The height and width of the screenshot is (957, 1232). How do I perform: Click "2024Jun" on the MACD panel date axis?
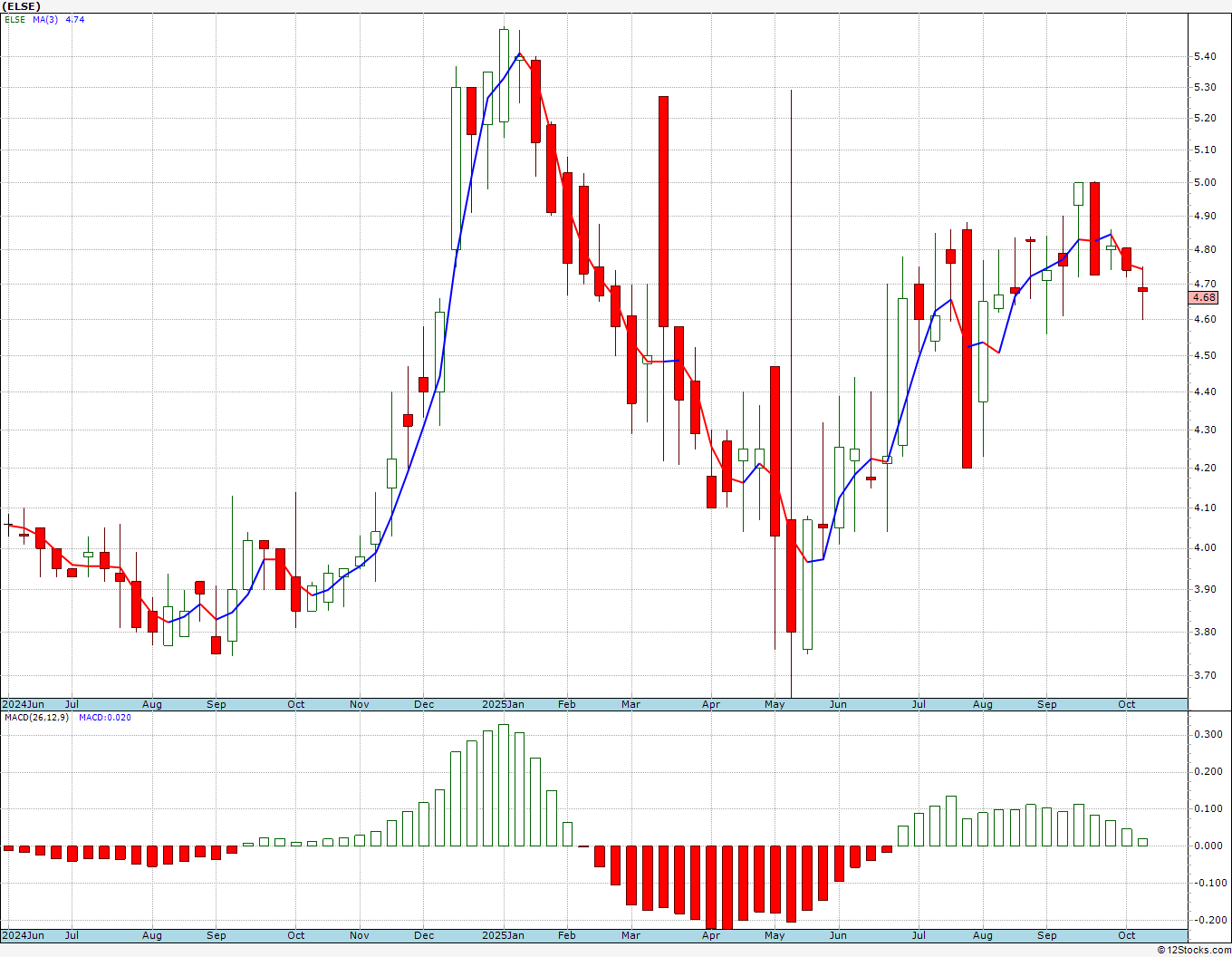click(23, 935)
